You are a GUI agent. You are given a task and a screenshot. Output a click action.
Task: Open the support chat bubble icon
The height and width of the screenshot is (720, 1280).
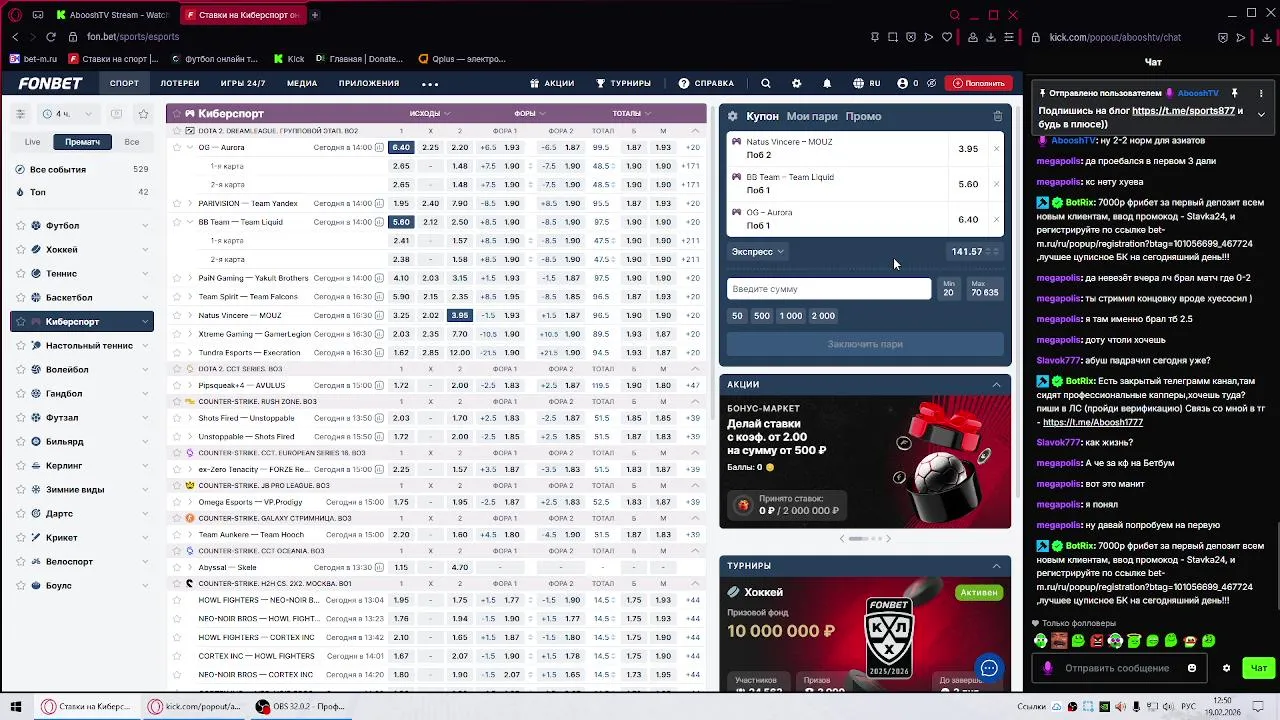point(989,668)
